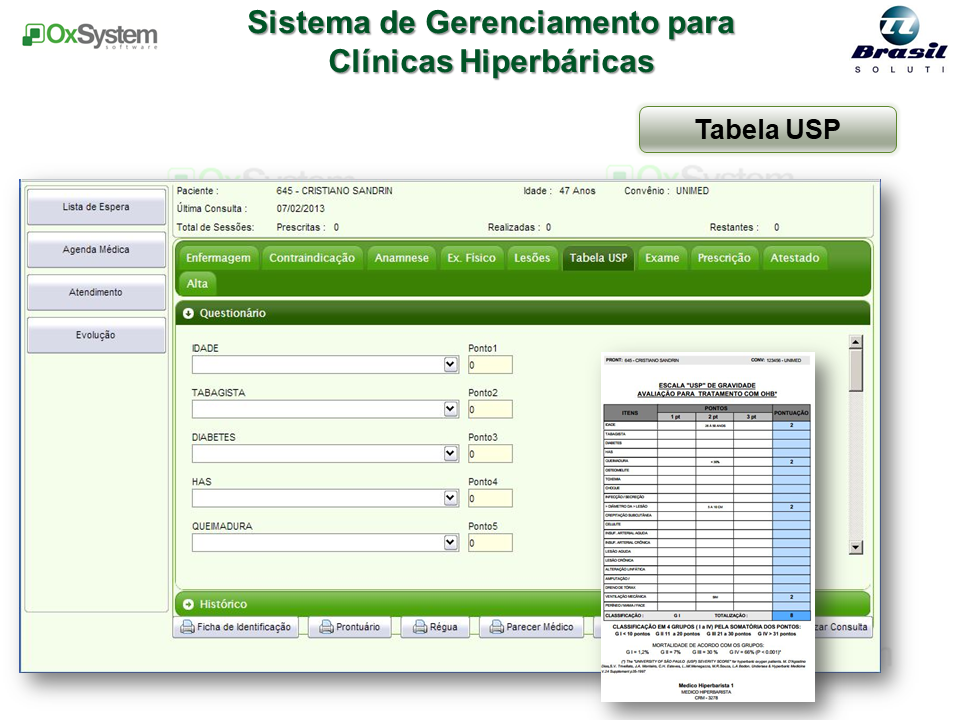Click the Ponto1 input field
Screen dimensions: 960x720
(x=490, y=365)
